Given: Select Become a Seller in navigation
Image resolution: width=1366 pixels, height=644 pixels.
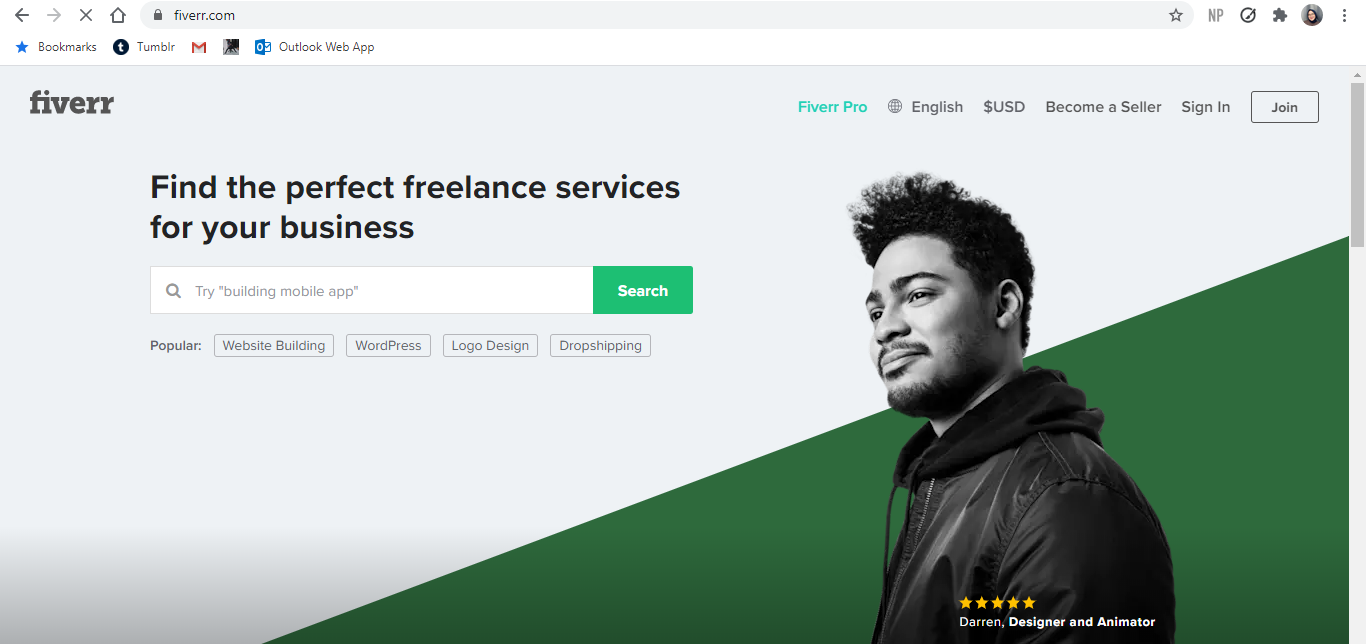Looking at the screenshot, I should pyautogui.click(x=1103, y=107).
